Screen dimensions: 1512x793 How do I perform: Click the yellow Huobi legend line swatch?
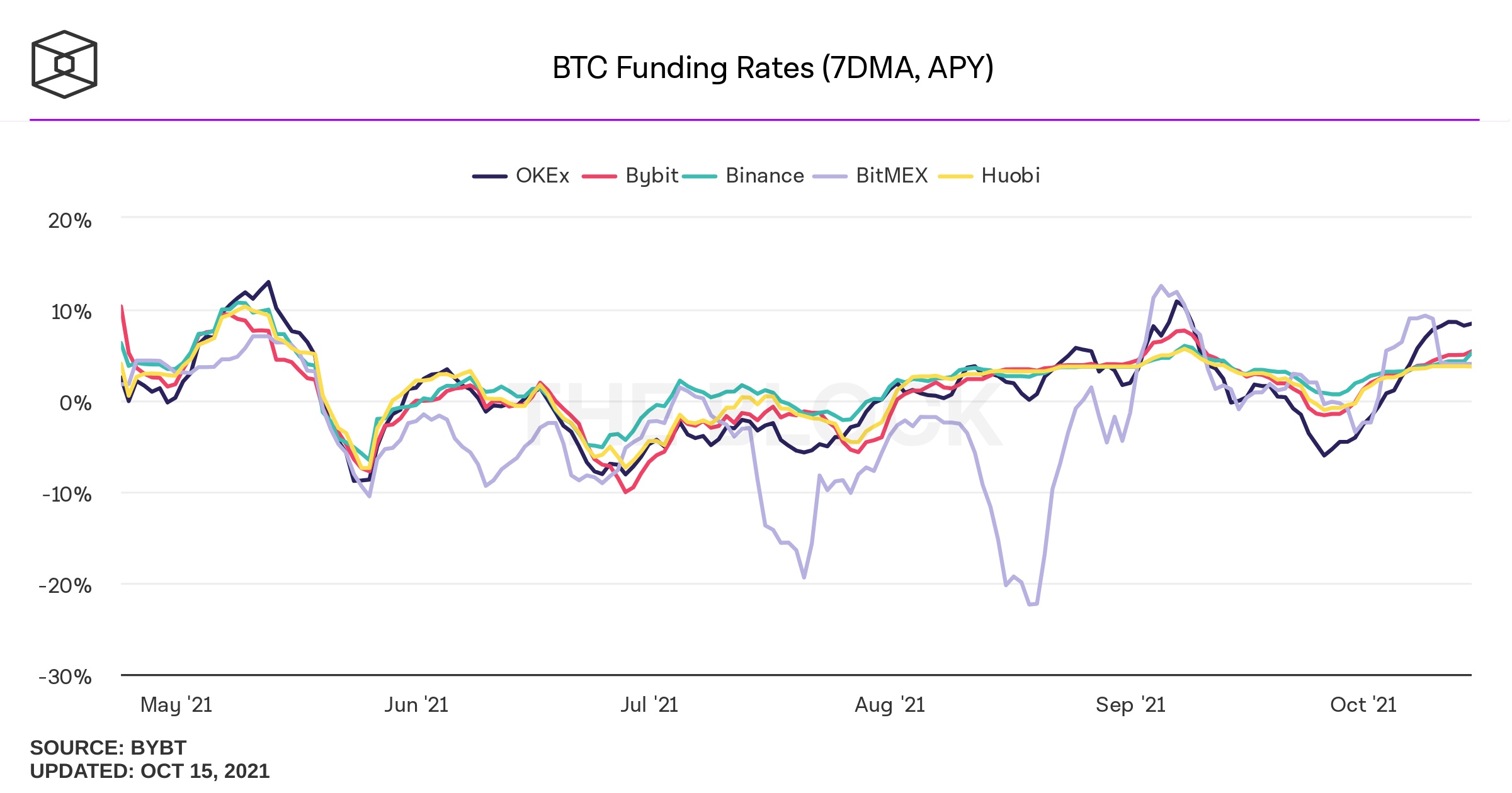[x=955, y=176]
